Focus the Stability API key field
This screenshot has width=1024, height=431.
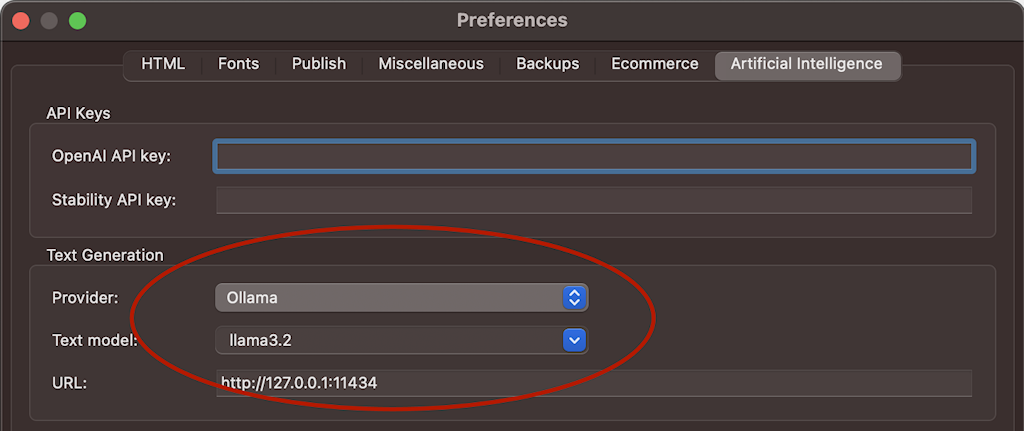click(594, 200)
